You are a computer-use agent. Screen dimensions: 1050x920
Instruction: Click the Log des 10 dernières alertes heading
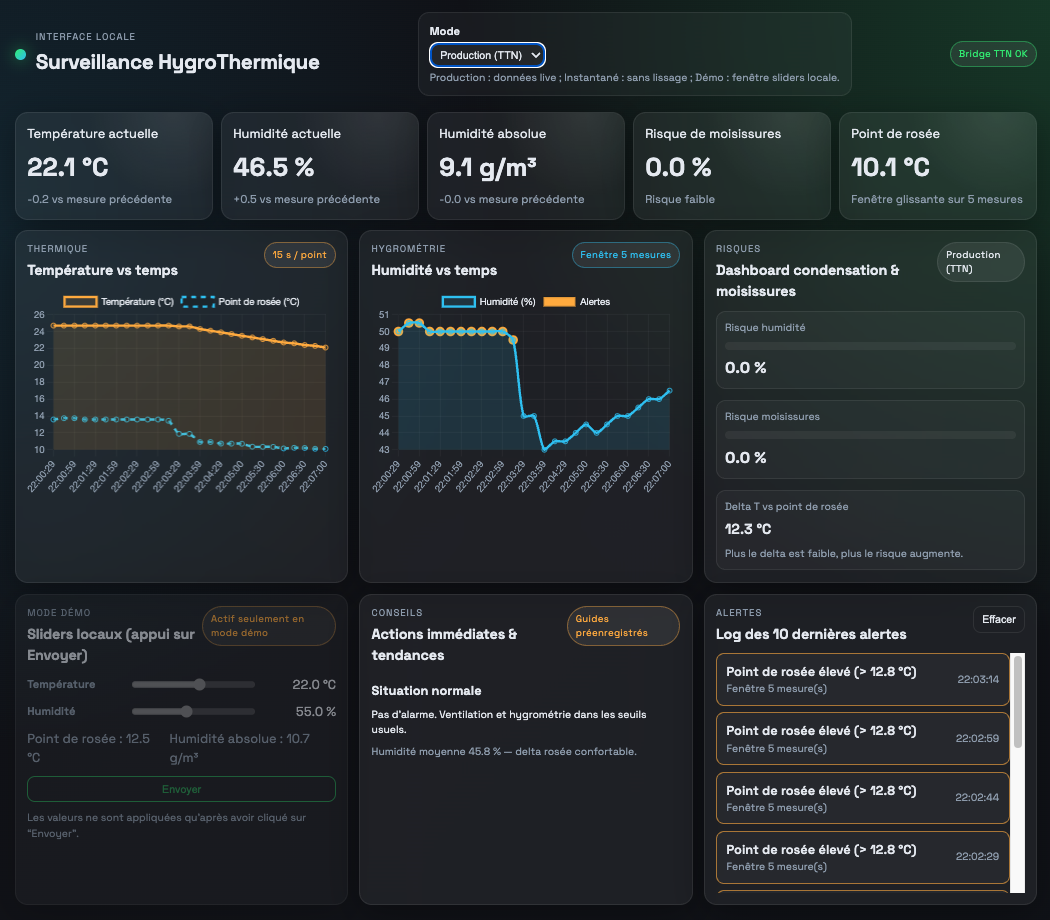coord(811,634)
